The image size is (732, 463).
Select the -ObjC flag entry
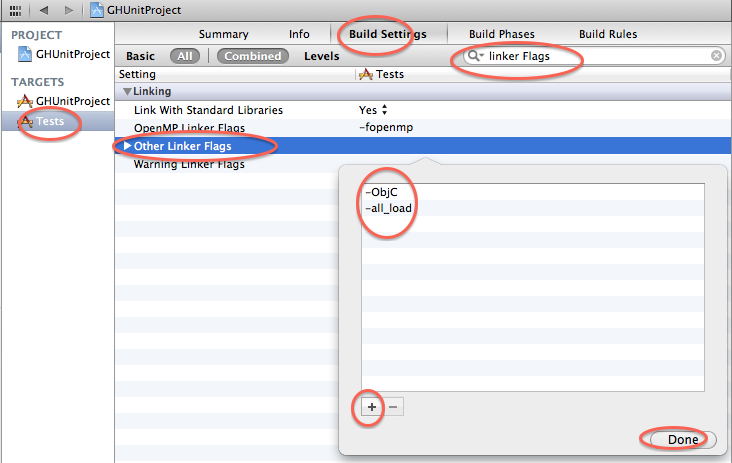tap(533, 192)
